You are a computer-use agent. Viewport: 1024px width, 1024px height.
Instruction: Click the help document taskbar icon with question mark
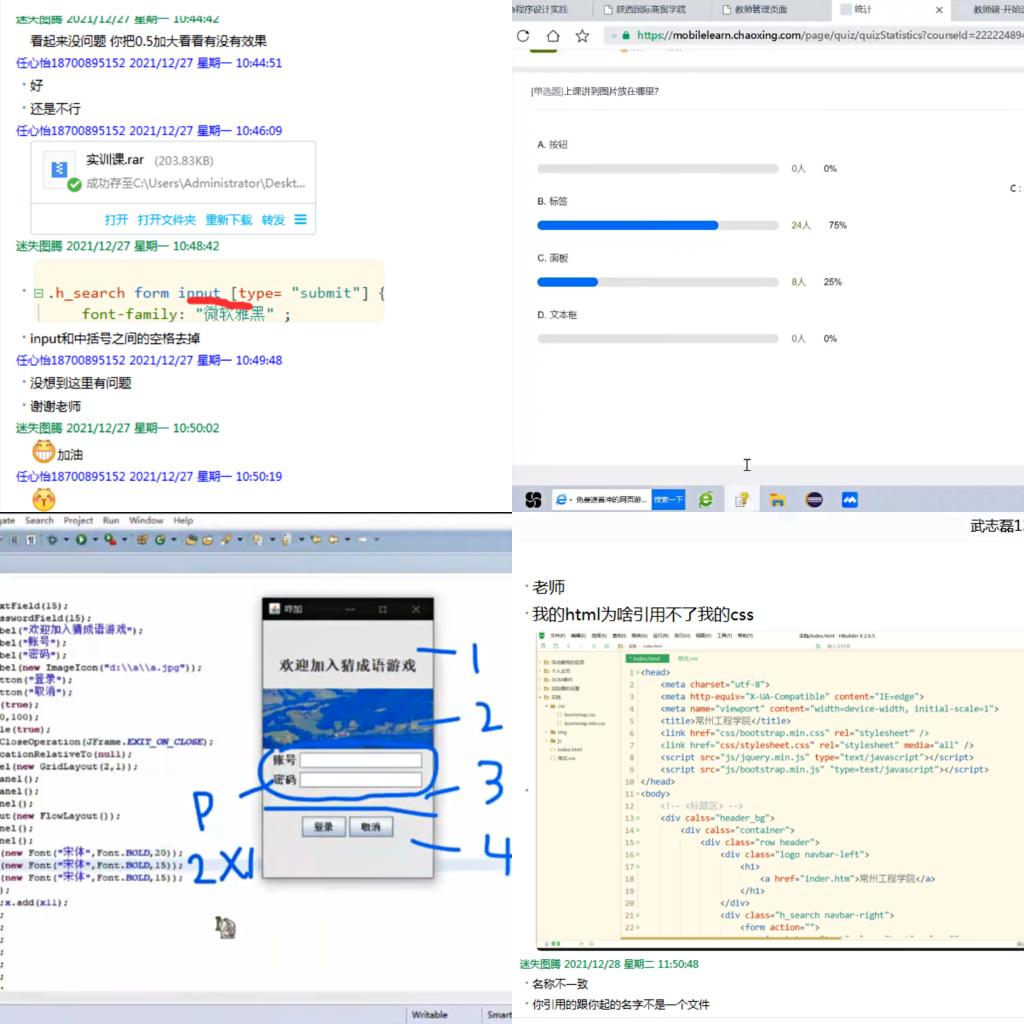[x=742, y=500]
